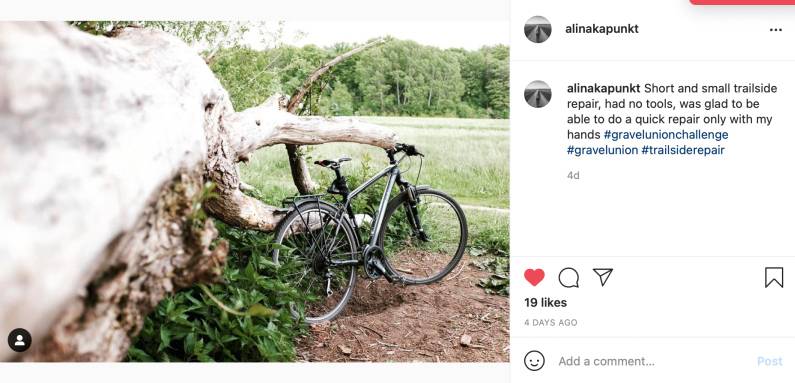Open the #trailsiderepair hashtag
The height and width of the screenshot is (383, 795).
(683, 150)
